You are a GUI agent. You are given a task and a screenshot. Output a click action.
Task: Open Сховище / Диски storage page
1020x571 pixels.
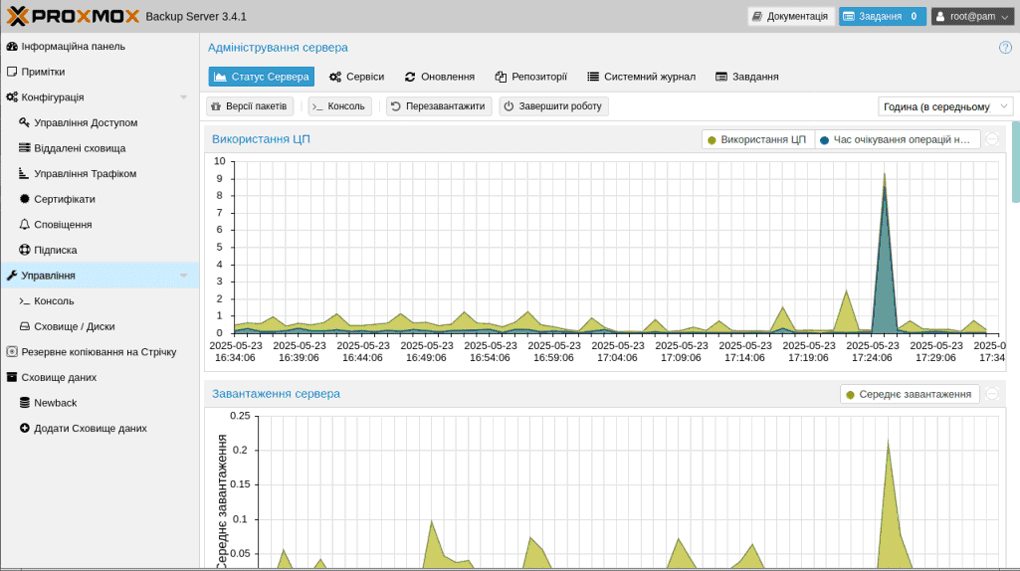click(x=74, y=326)
